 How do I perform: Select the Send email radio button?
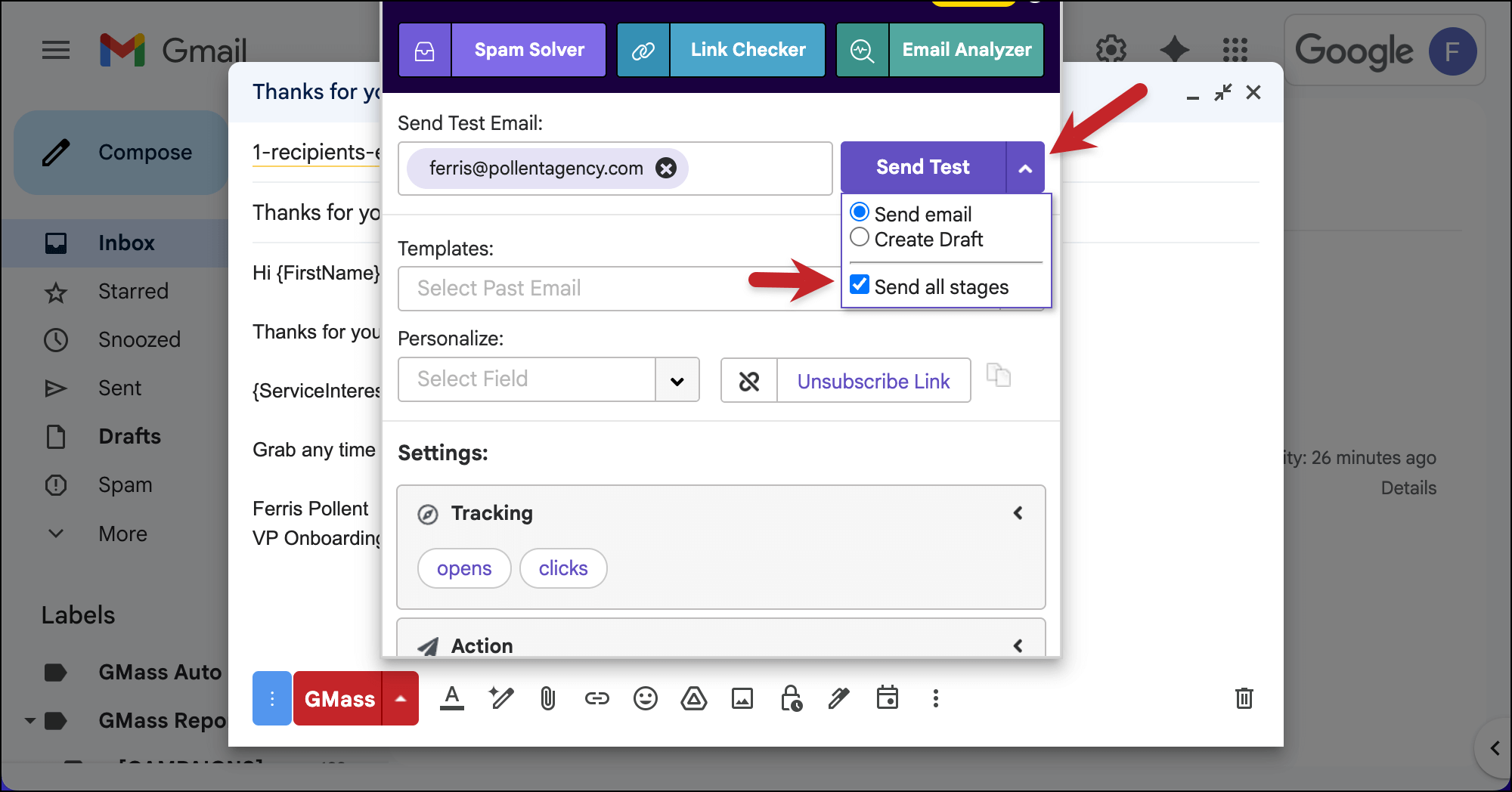[x=860, y=212]
